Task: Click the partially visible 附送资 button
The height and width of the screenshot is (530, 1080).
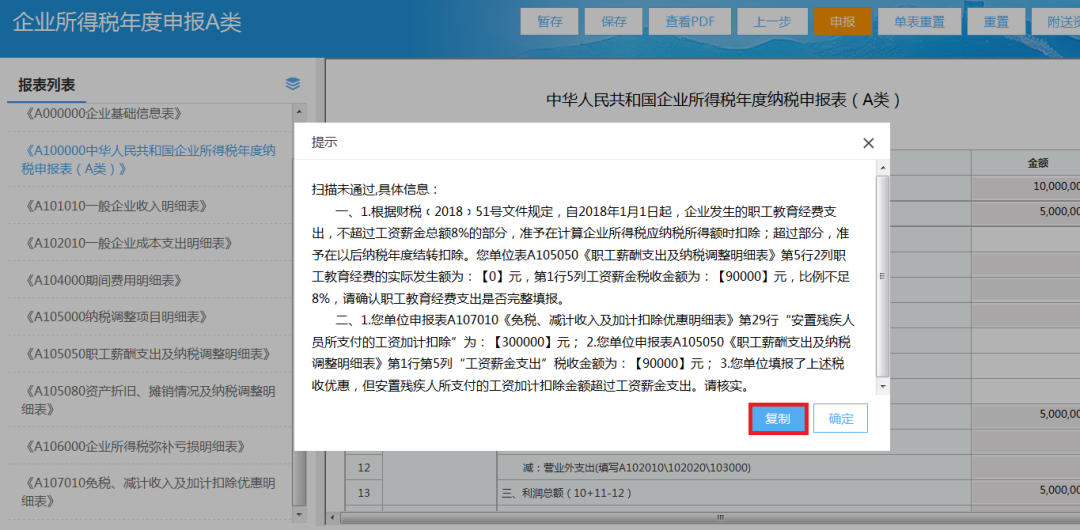Action: click(1056, 21)
